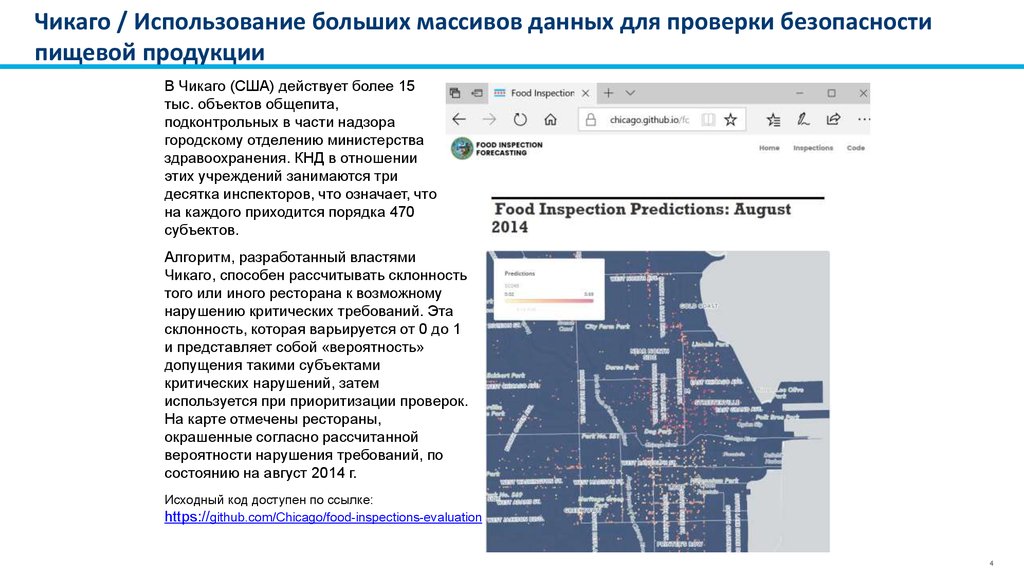Viewport: 1024px width, 574px height.
Task: Open the Inspections nav link
Action: 813,148
